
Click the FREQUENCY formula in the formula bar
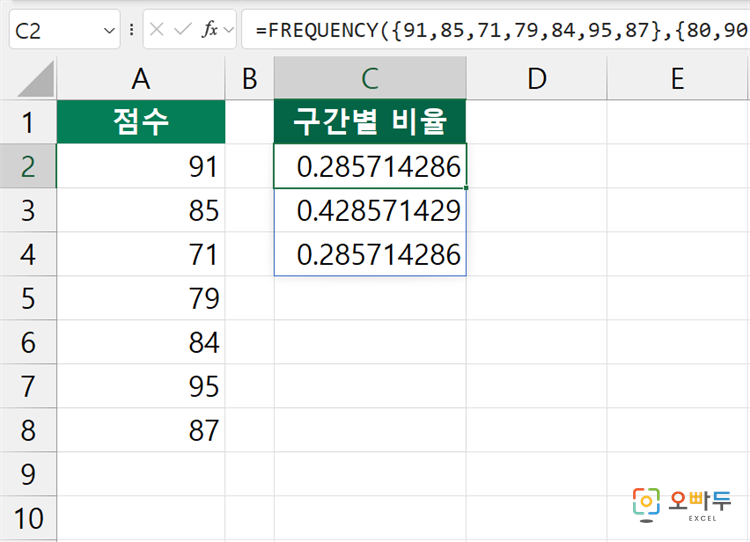coord(501,30)
